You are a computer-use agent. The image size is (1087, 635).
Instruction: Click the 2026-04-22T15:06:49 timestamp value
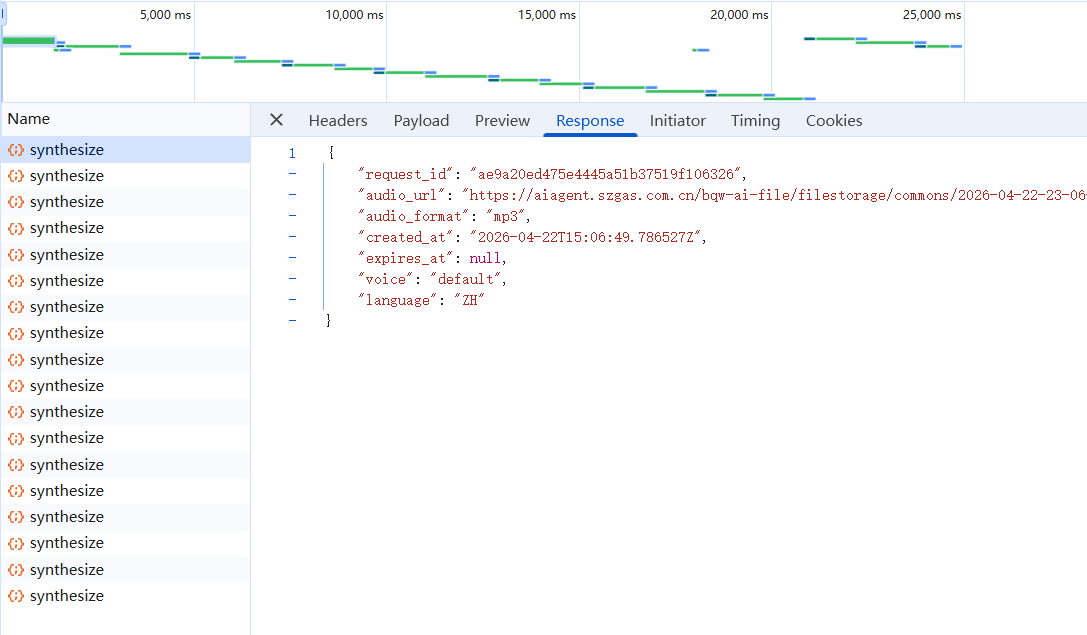point(585,237)
